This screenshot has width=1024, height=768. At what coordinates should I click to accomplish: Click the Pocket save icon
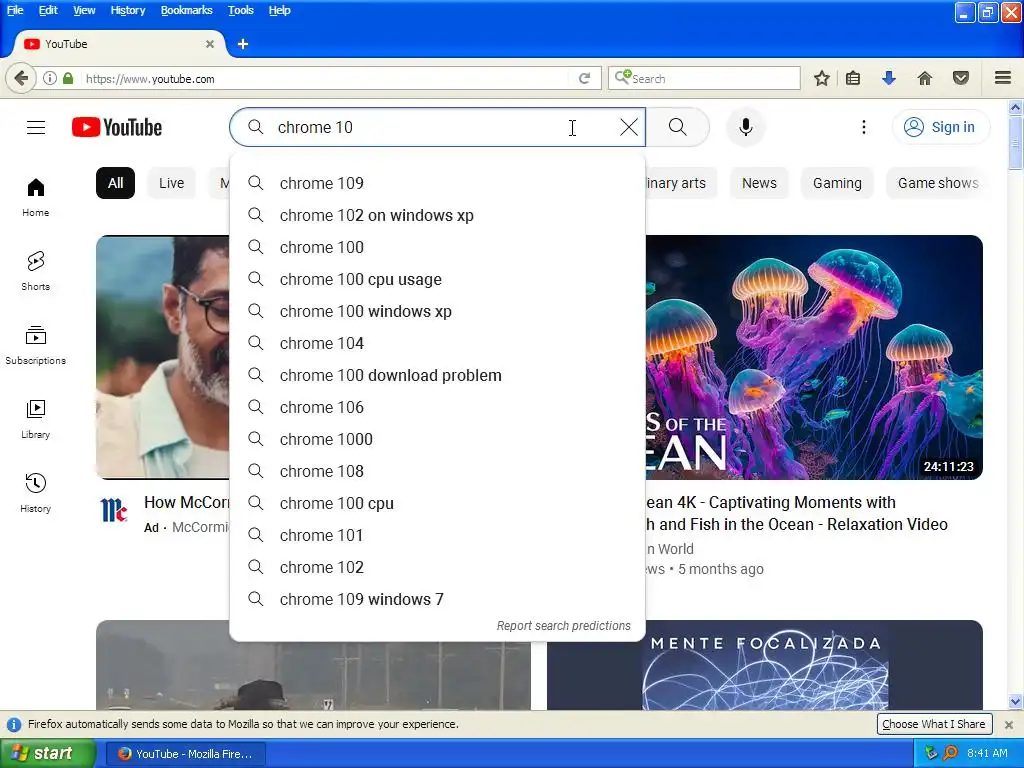(x=961, y=78)
